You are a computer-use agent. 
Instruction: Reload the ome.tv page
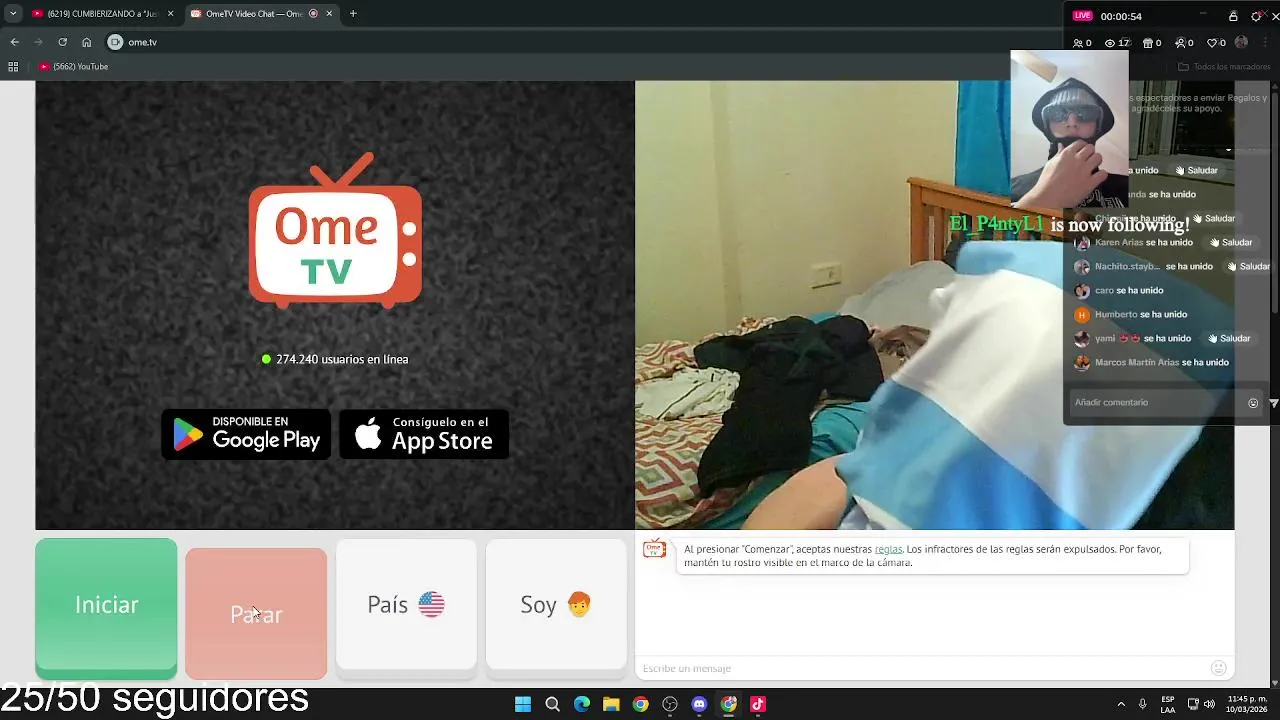click(62, 42)
